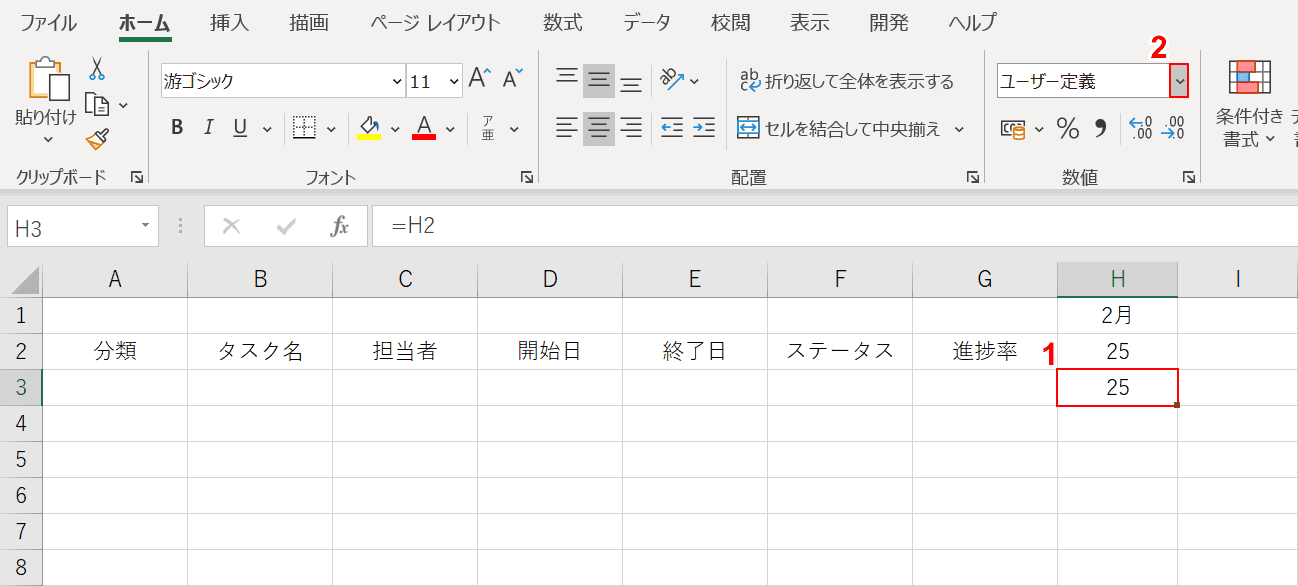Decrease font size with smaller A
The height and width of the screenshot is (586, 1298).
pyautogui.click(x=513, y=80)
